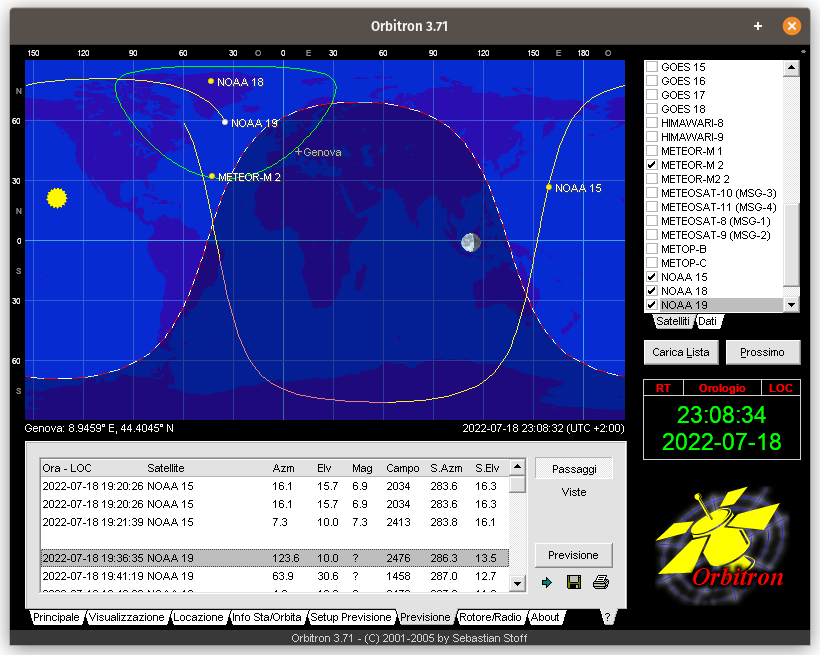Enable METEOSAT-11 (MSG-4) checkbox
The height and width of the screenshot is (655, 820).
pos(652,207)
